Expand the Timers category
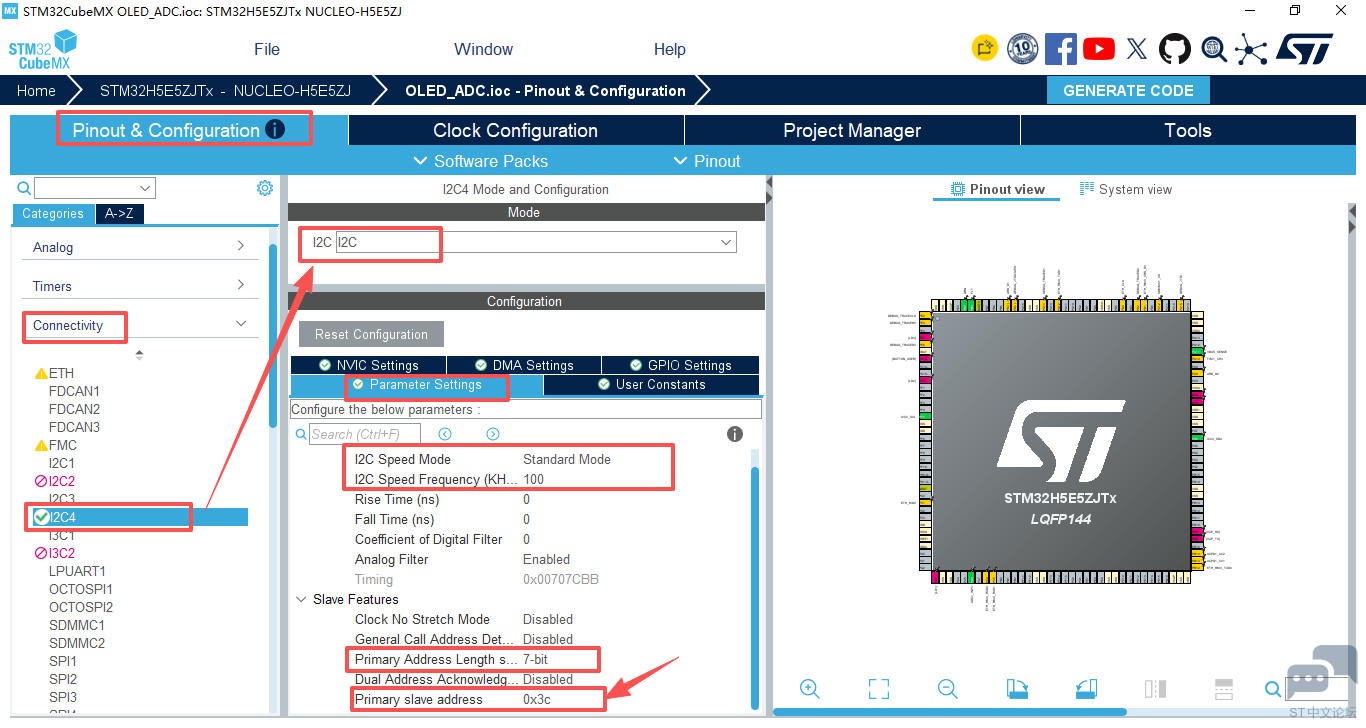This screenshot has width=1366, height=728. coord(139,286)
